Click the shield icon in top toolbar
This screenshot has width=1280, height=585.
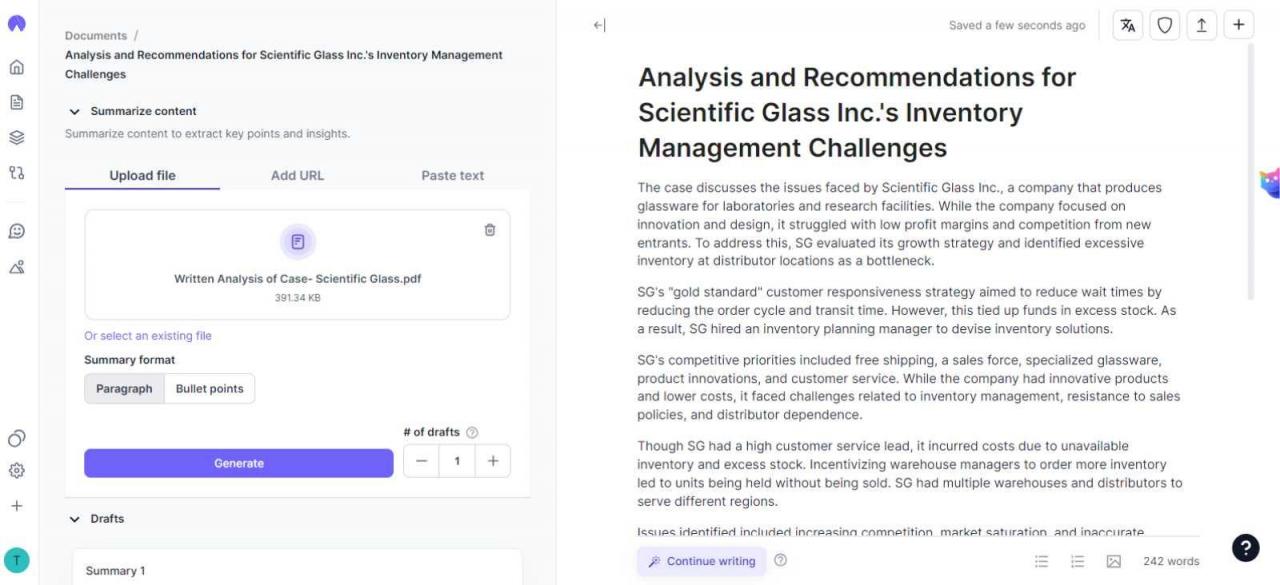point(1164,26)
